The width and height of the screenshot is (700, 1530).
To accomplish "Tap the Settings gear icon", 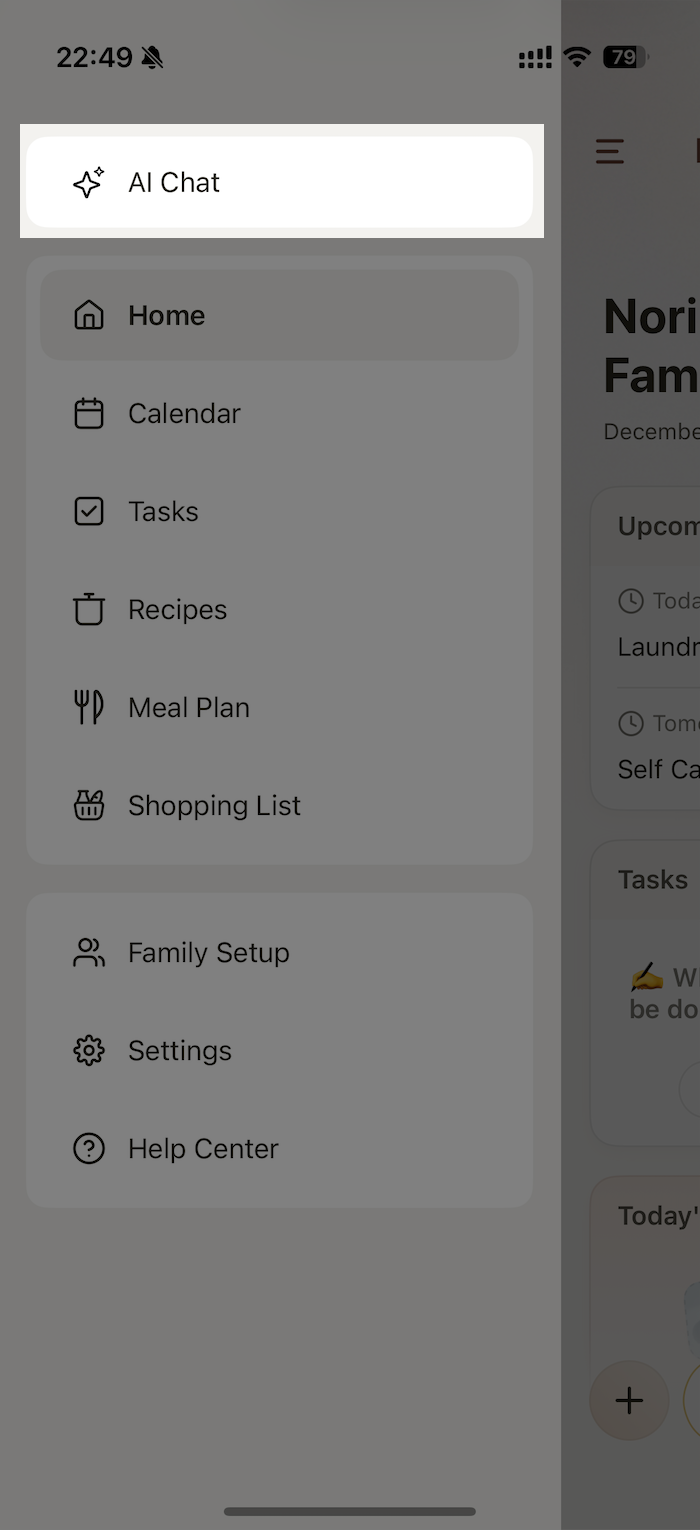I will tap(89, 1051).
